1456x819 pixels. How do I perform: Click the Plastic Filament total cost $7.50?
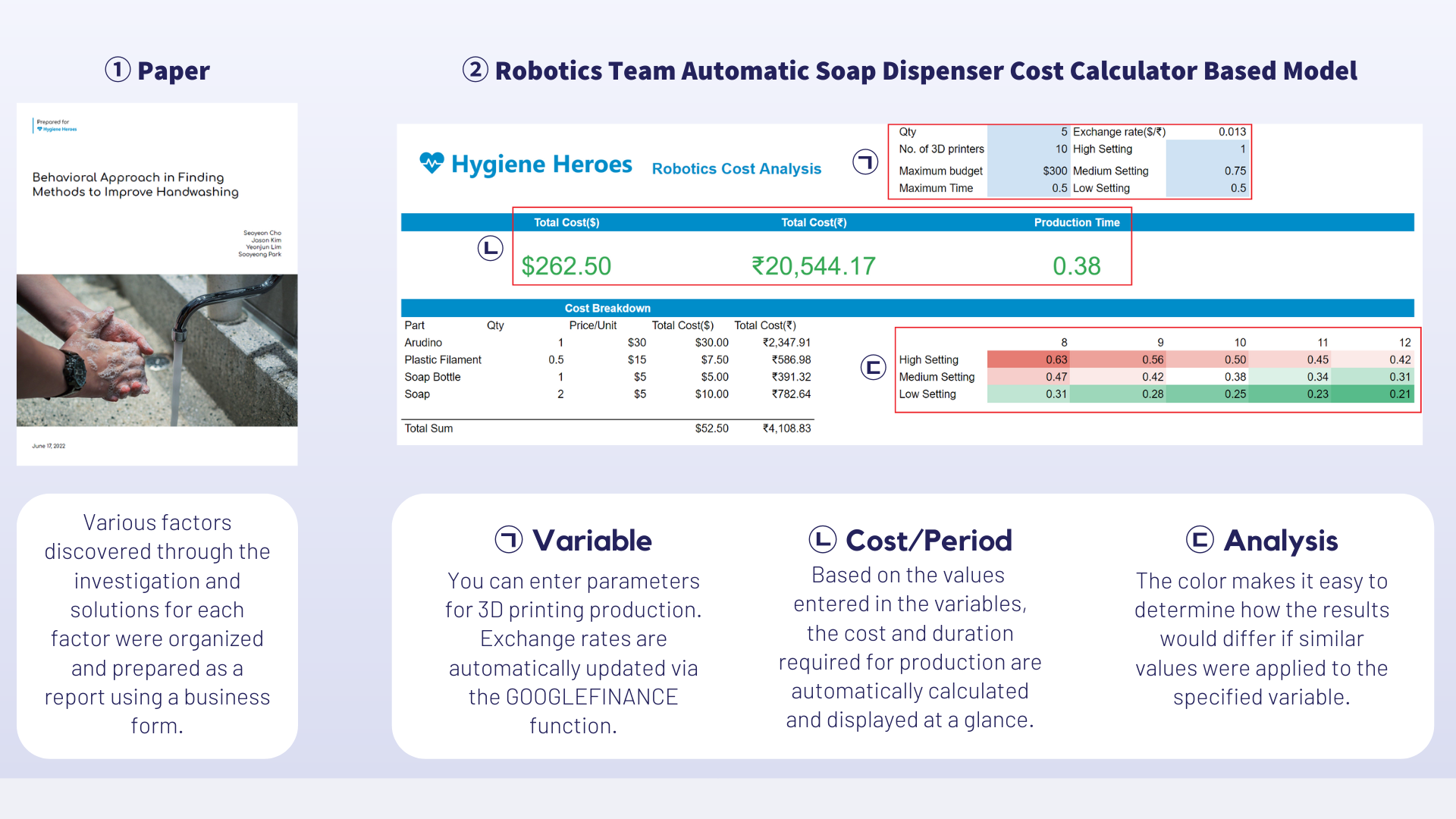point(714,360)
